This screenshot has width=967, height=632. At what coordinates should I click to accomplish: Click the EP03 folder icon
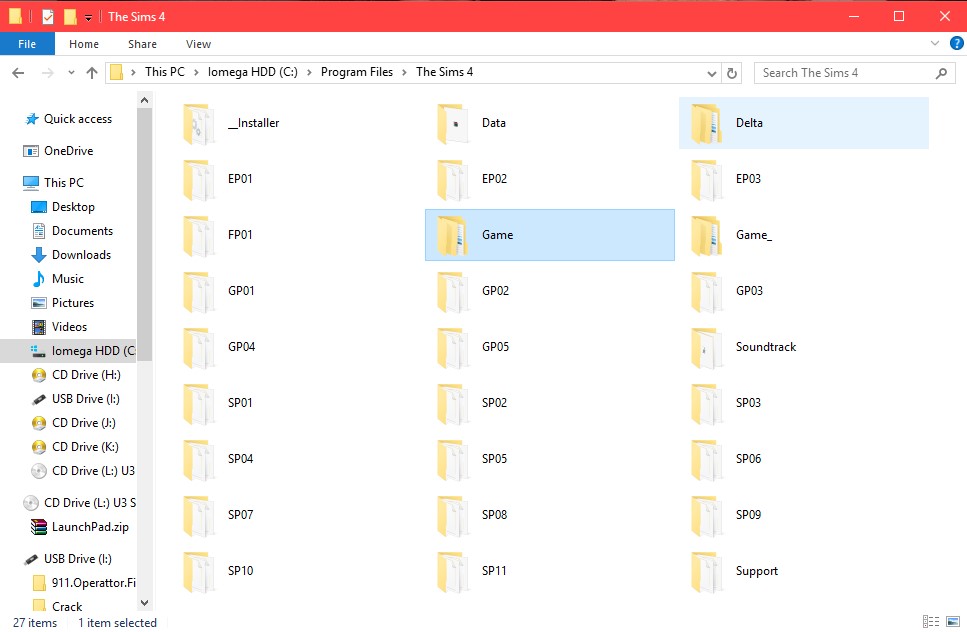(707, 180)
